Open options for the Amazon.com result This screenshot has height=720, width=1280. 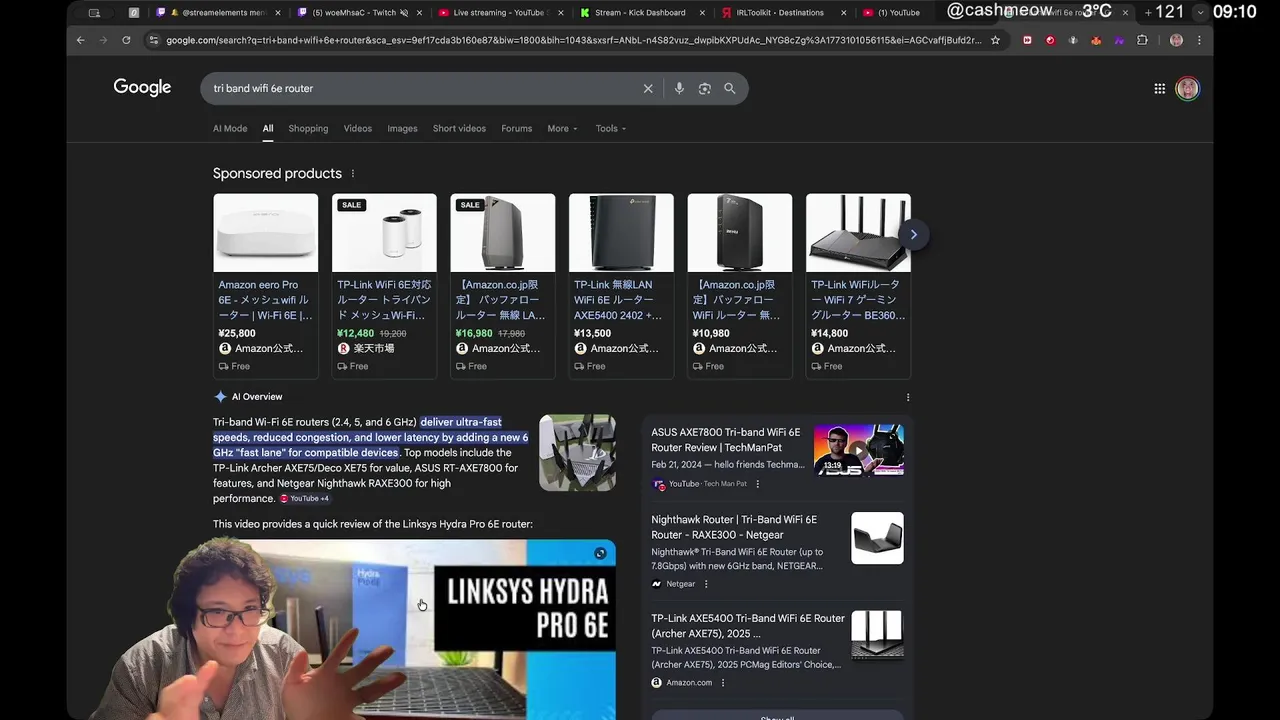click(723, 683)
